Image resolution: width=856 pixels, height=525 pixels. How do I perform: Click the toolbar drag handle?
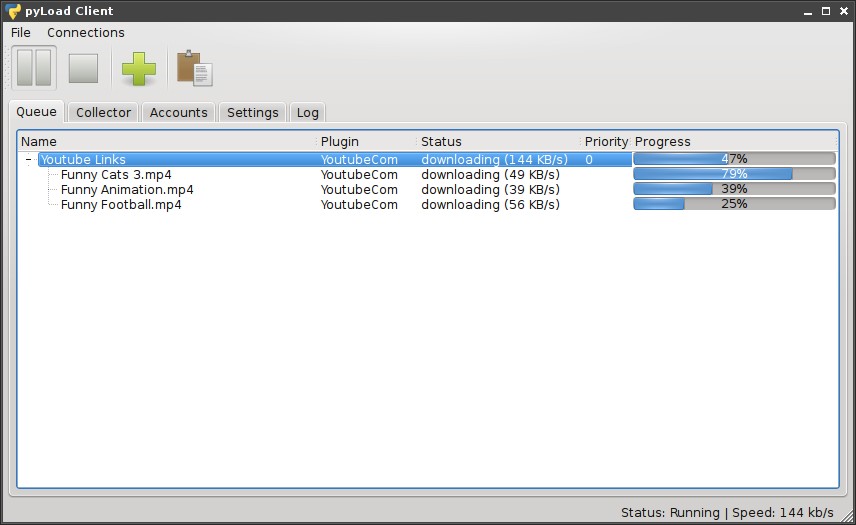[x=7, y=68]
